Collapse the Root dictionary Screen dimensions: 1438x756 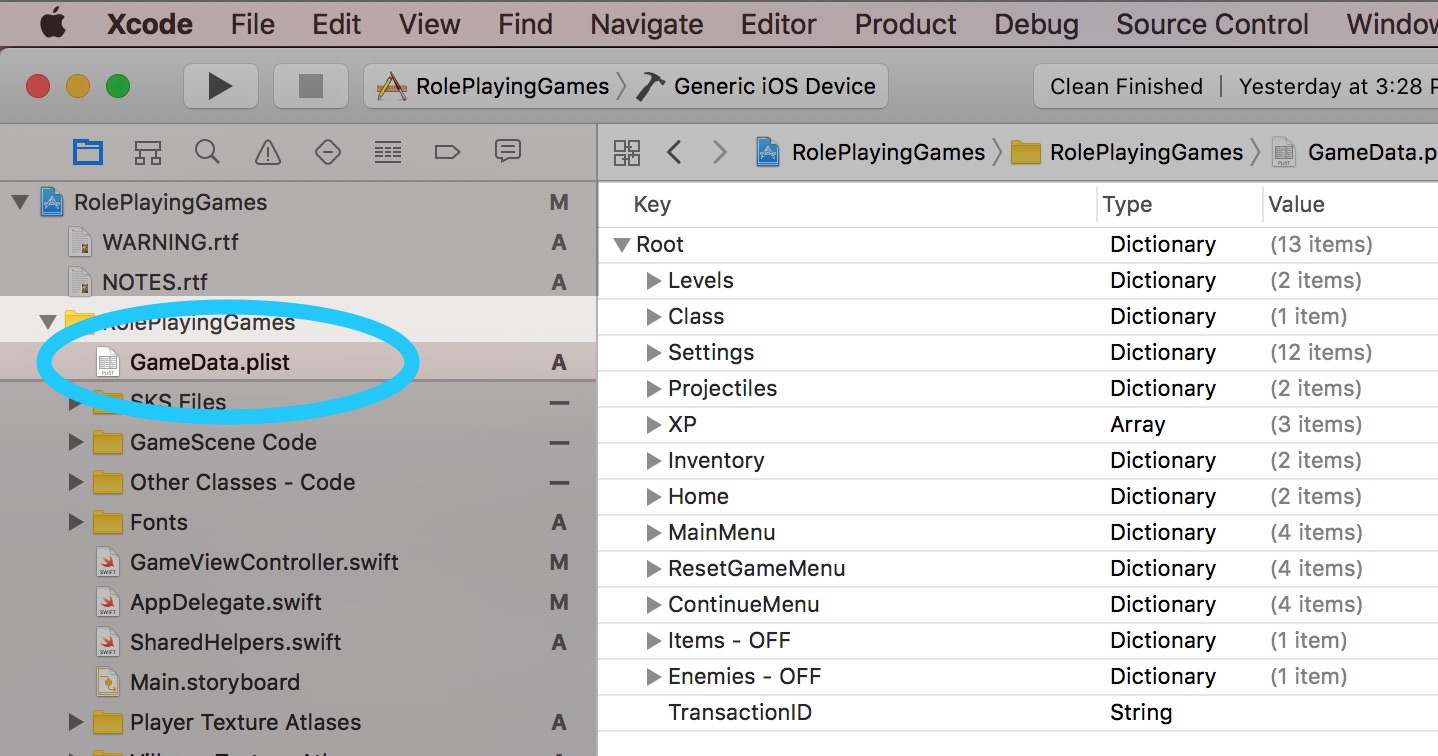[x=621, y=244]
